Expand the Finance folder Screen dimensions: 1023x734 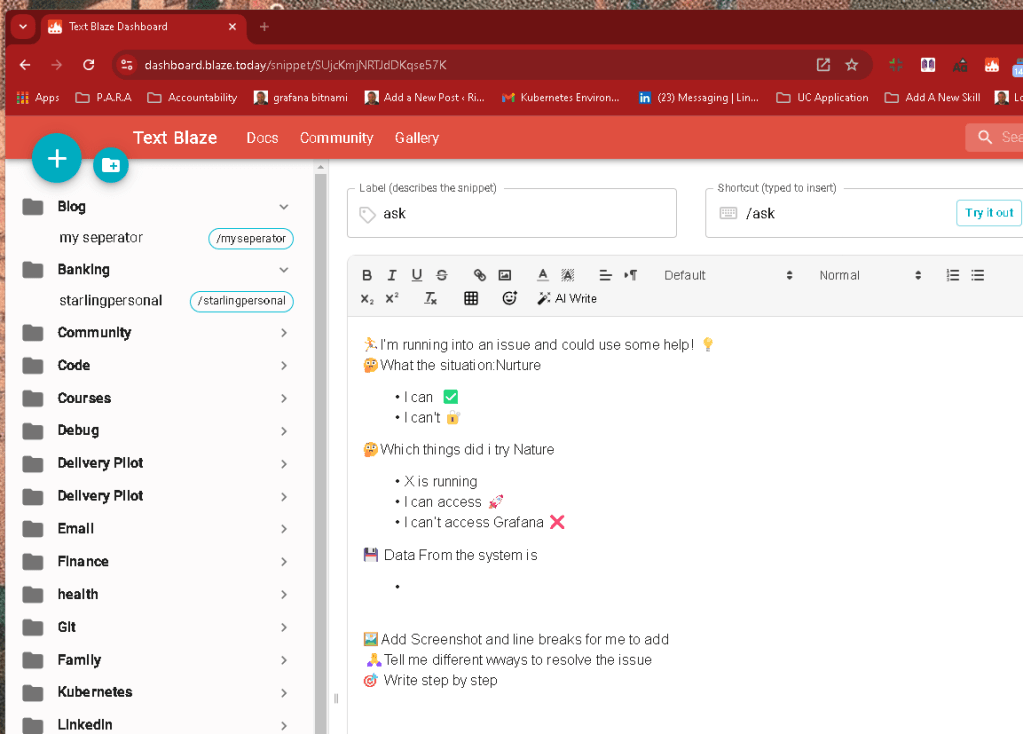click(x=284, y=561)
